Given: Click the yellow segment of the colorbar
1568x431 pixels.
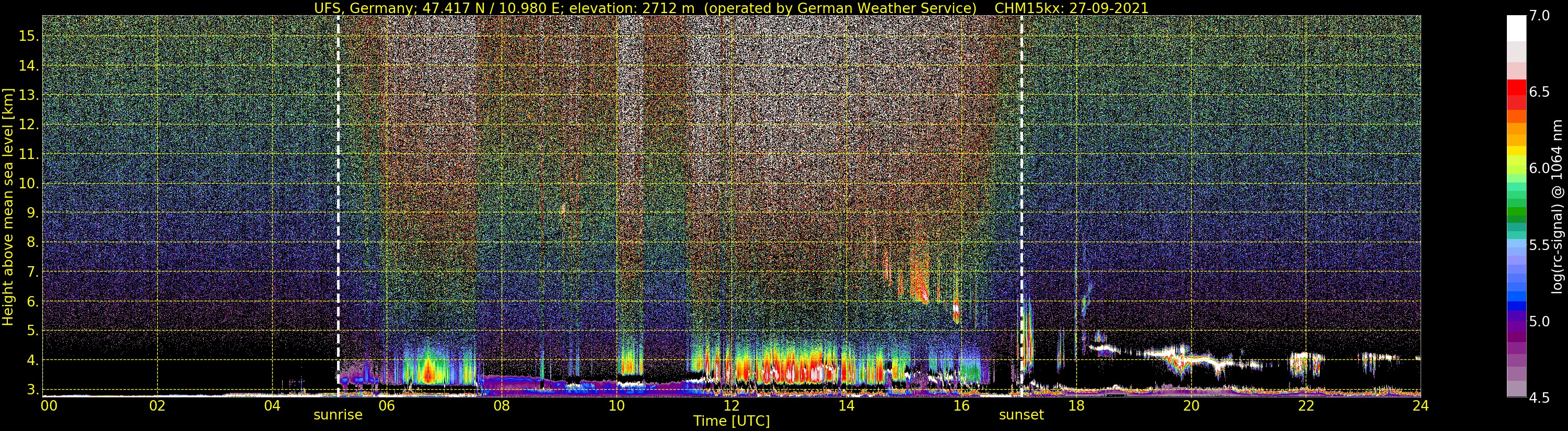Looking at the screenshot, I should 1516,151.
